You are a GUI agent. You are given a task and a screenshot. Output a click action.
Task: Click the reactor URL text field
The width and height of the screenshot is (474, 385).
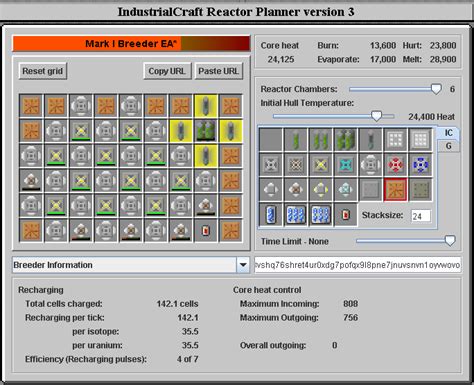358,265
